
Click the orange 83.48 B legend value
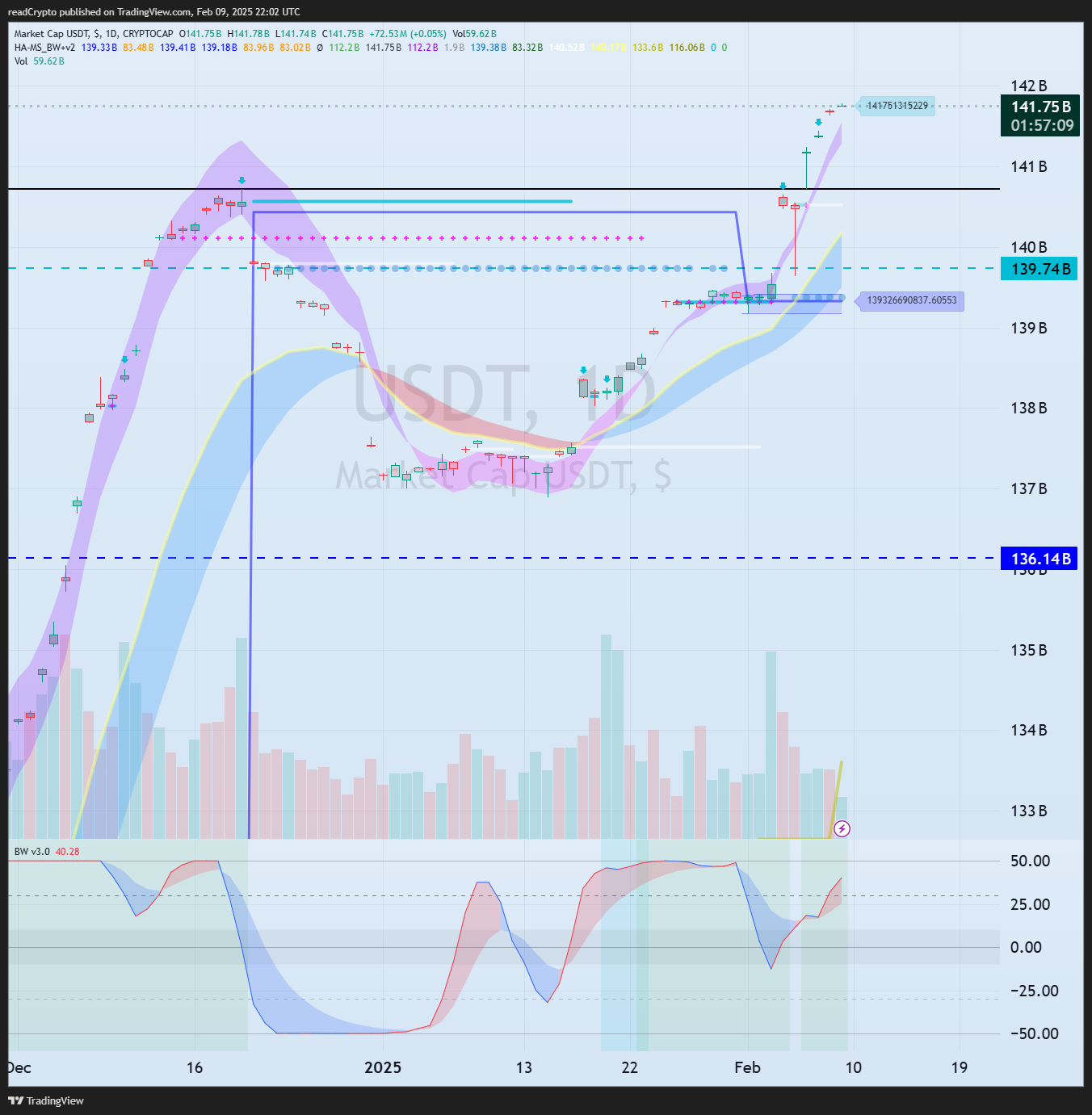pos(138,48)
